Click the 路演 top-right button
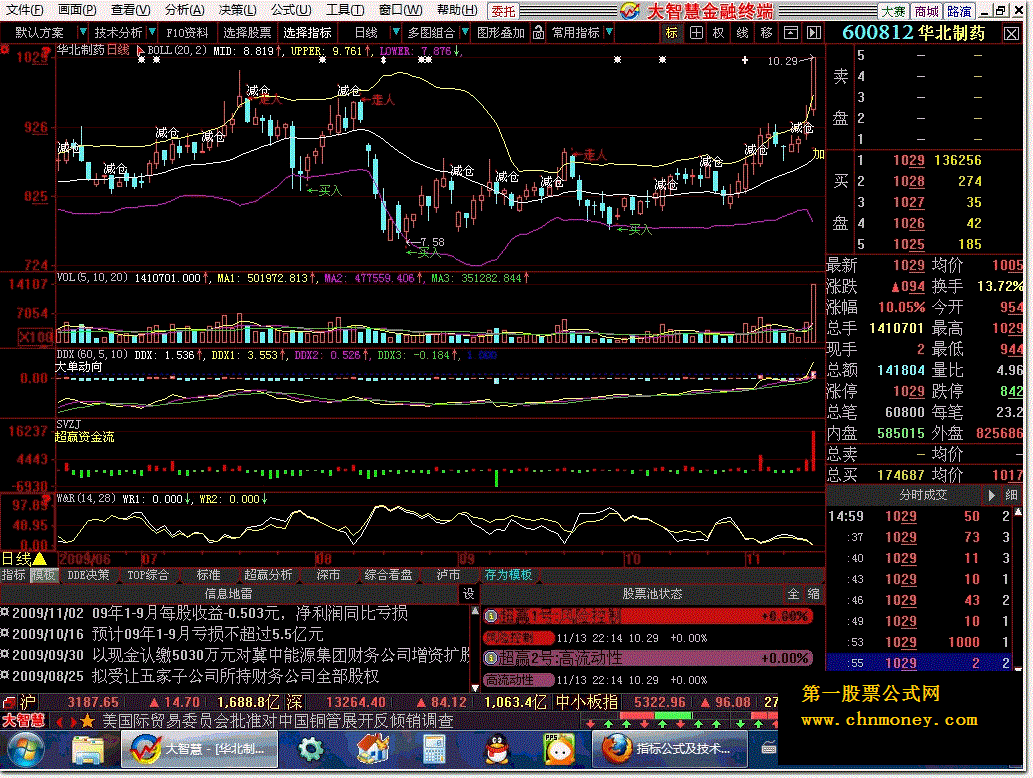Image resolution: width=1033 pixels, height=778 pixels. [959, 11]
